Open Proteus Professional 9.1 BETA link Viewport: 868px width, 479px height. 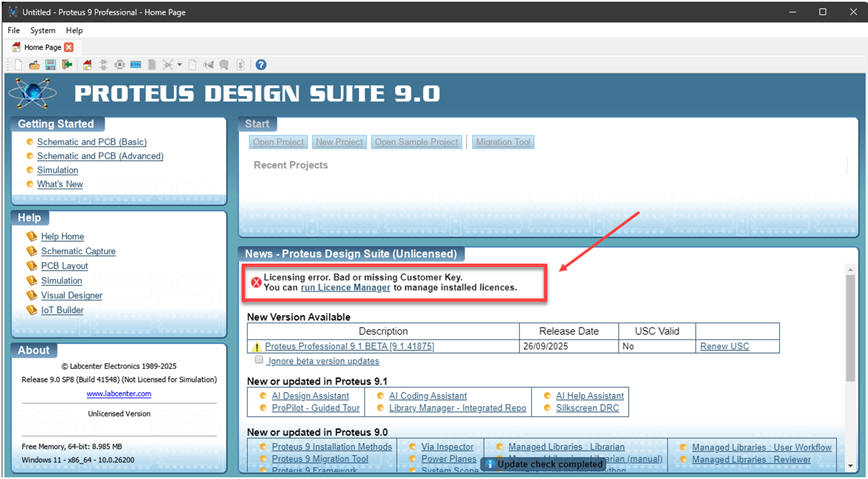tap(349, 346)
